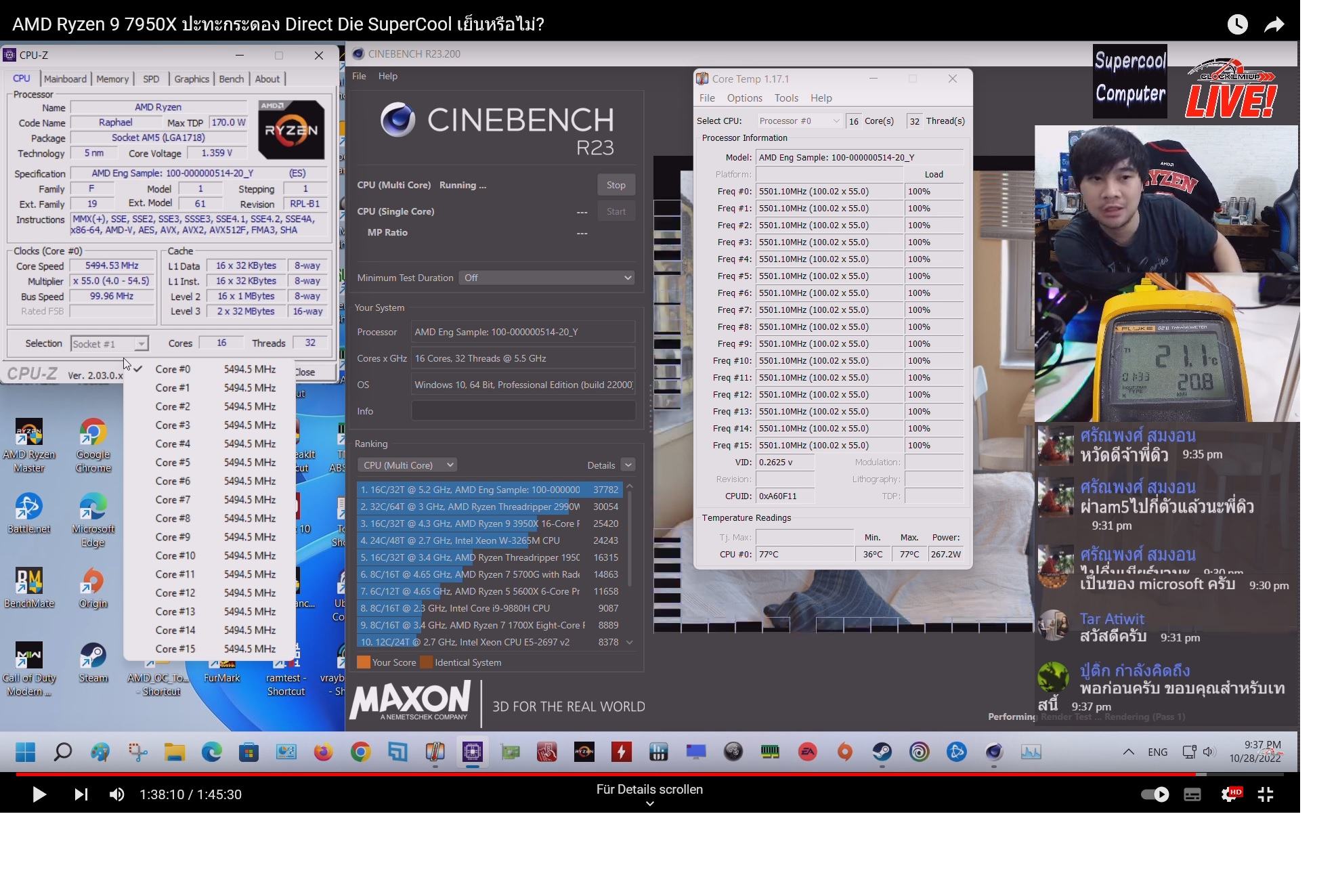The width and height of the screenshot is (1336, 896).
Task: Open the Cinebench Help menu
Action: click(x=387, y=76)
